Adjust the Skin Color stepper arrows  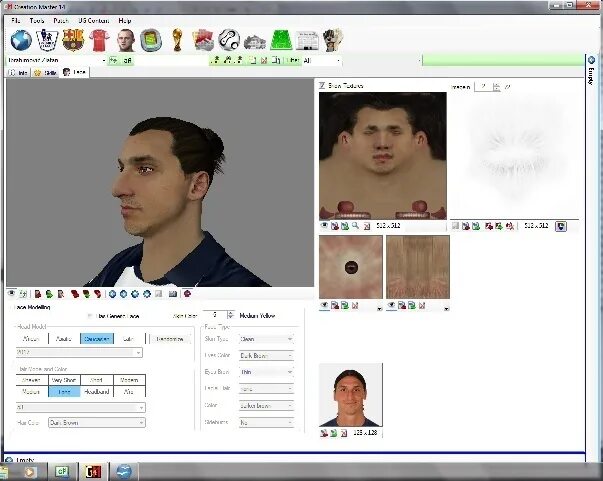click(230, 315)
